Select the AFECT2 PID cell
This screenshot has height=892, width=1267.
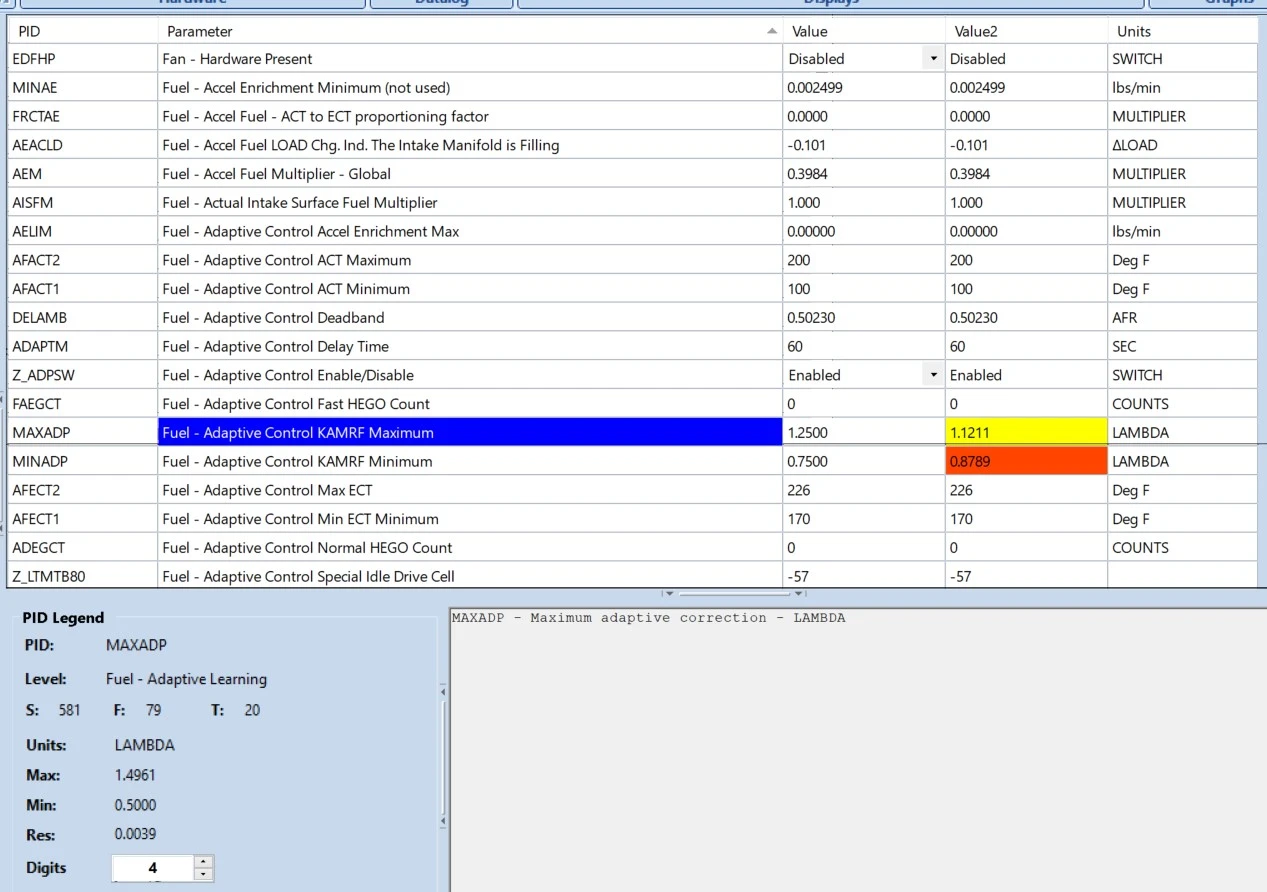click(x=83, y=490)
